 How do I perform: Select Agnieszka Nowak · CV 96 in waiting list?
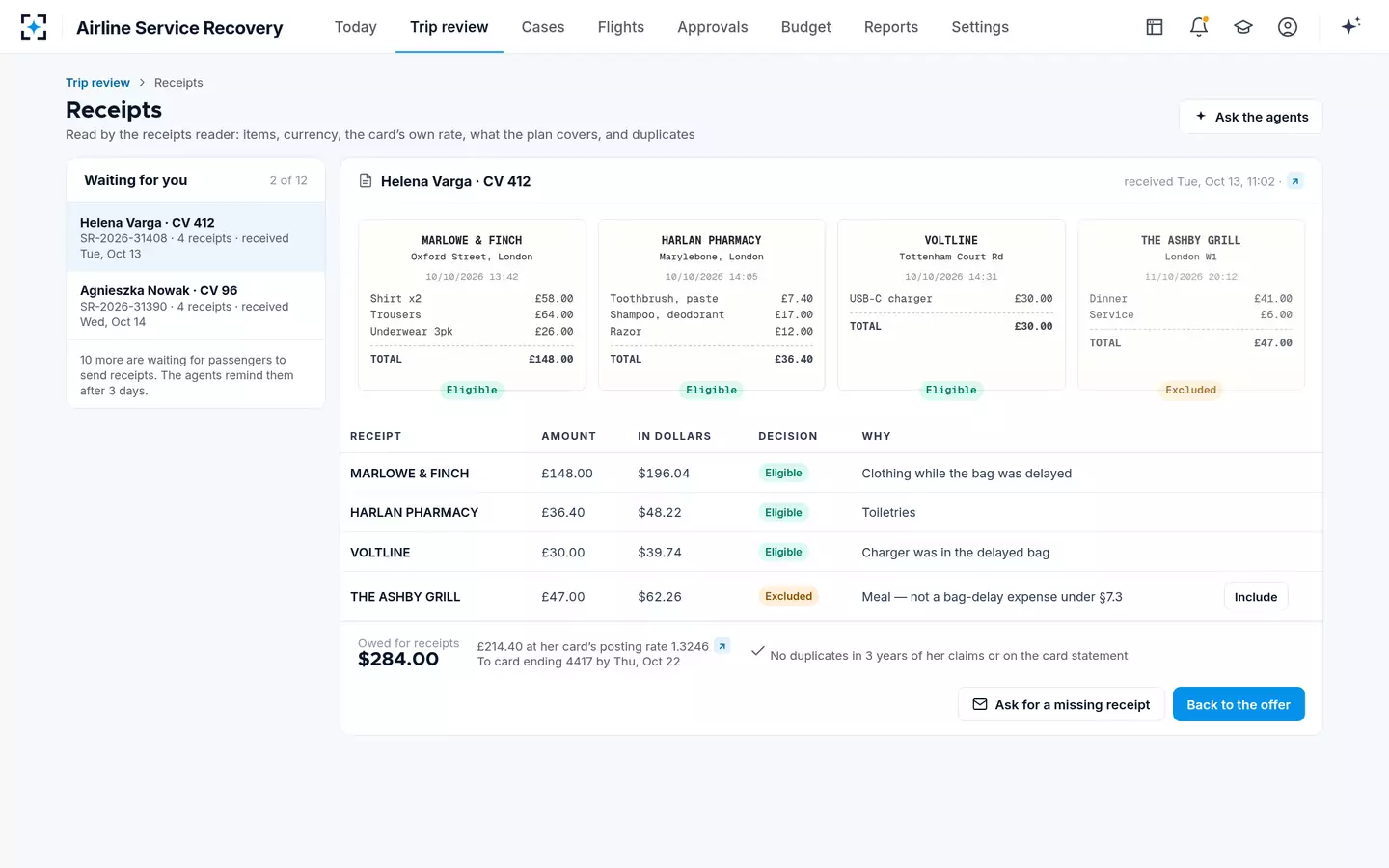pyautogui.click(x=196, y=306)
